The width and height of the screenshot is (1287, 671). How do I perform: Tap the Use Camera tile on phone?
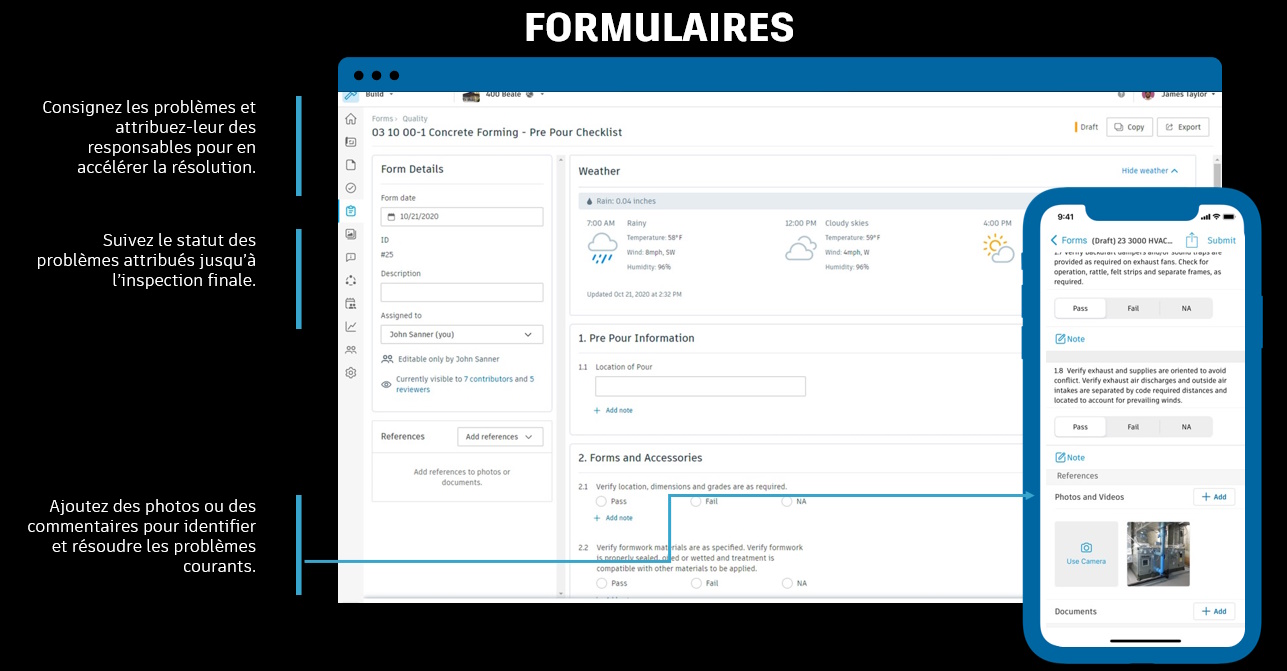pos(1086,553)
